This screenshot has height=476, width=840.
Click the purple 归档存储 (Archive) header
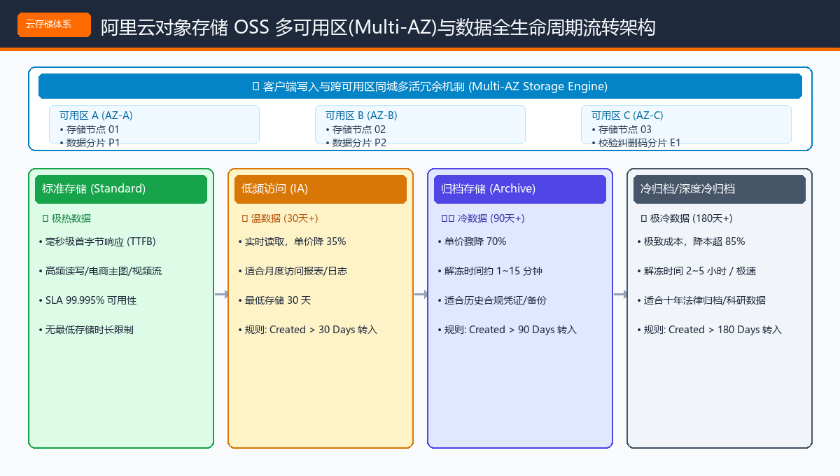point(520,189)
